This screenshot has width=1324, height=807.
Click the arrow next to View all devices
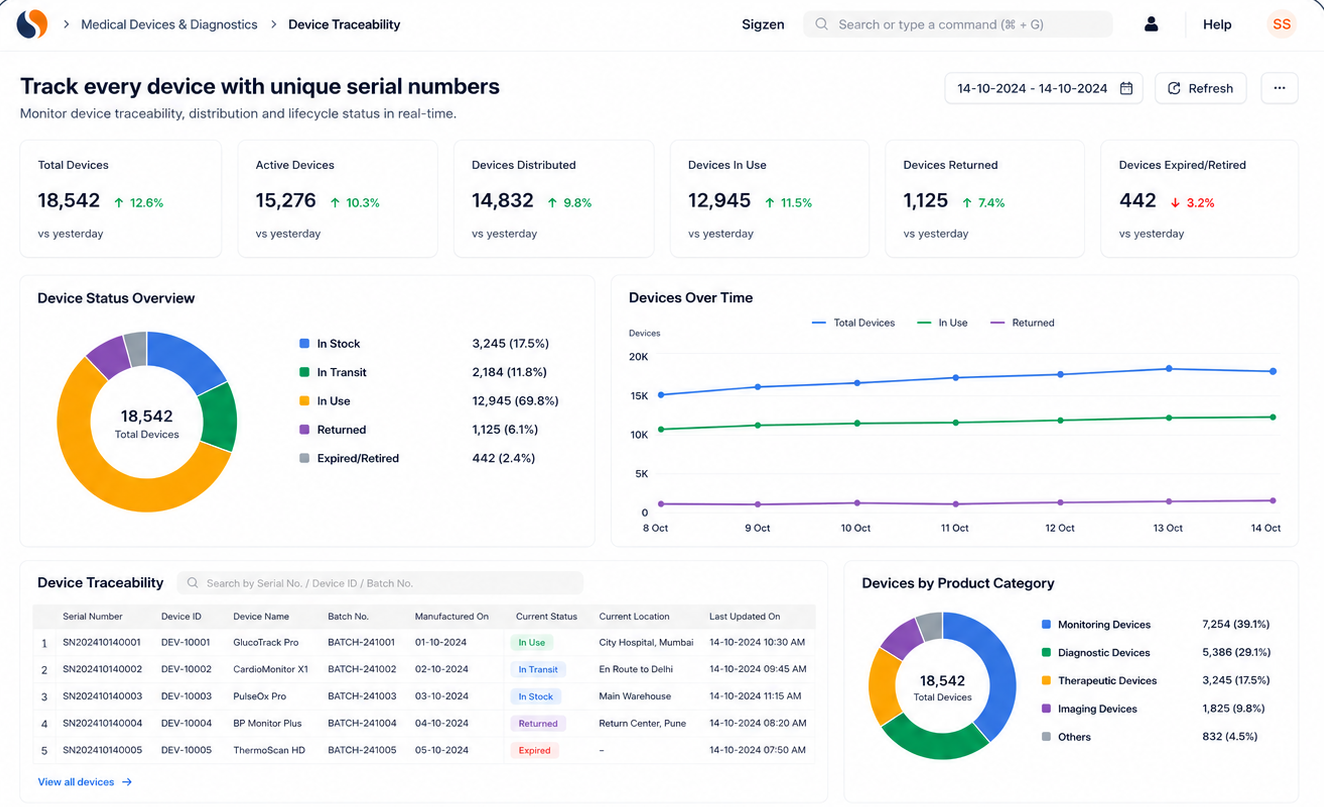click(x=127, y=782)
